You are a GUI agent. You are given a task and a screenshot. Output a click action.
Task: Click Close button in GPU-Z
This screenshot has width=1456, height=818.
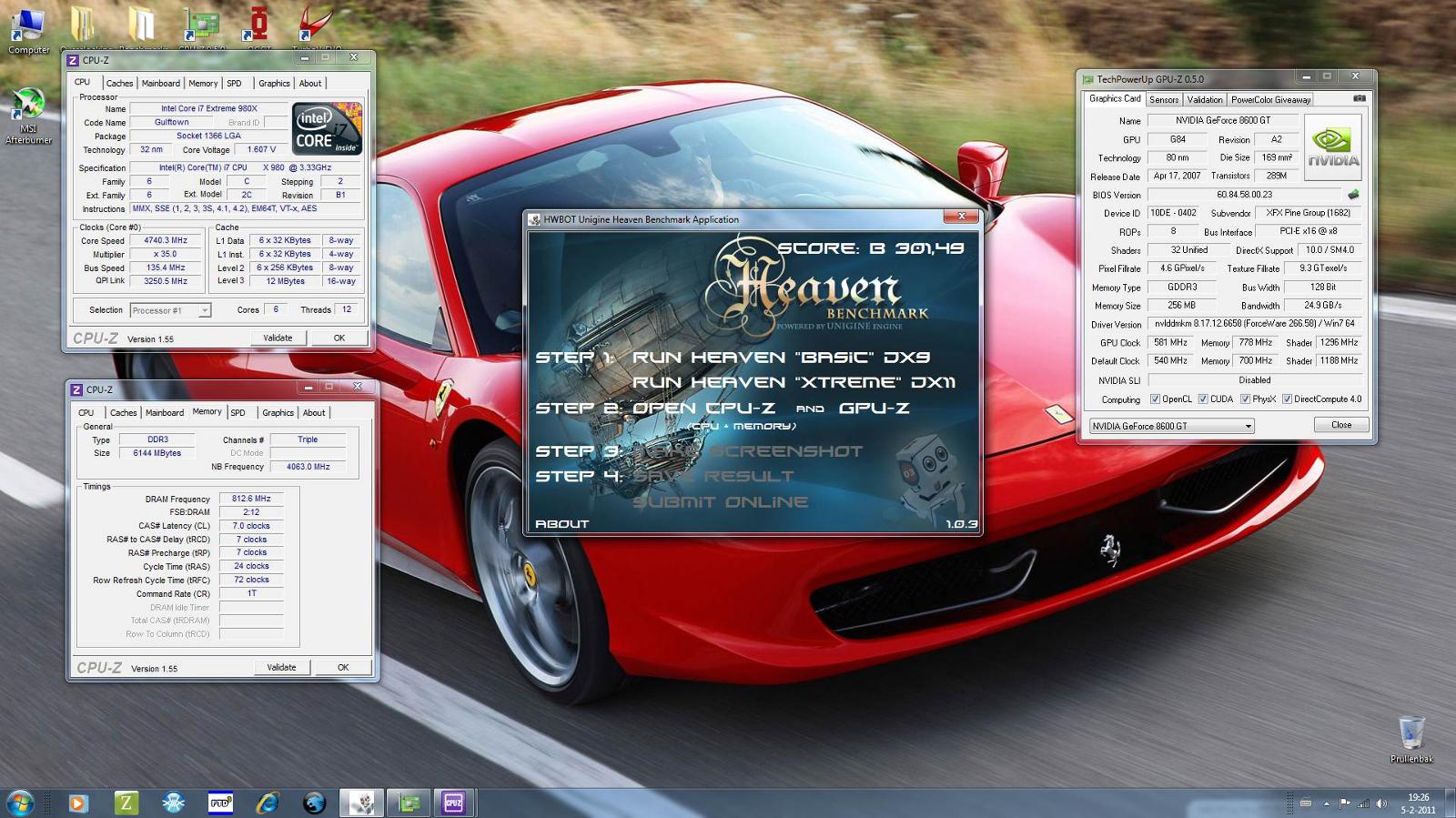(1341, 425)
